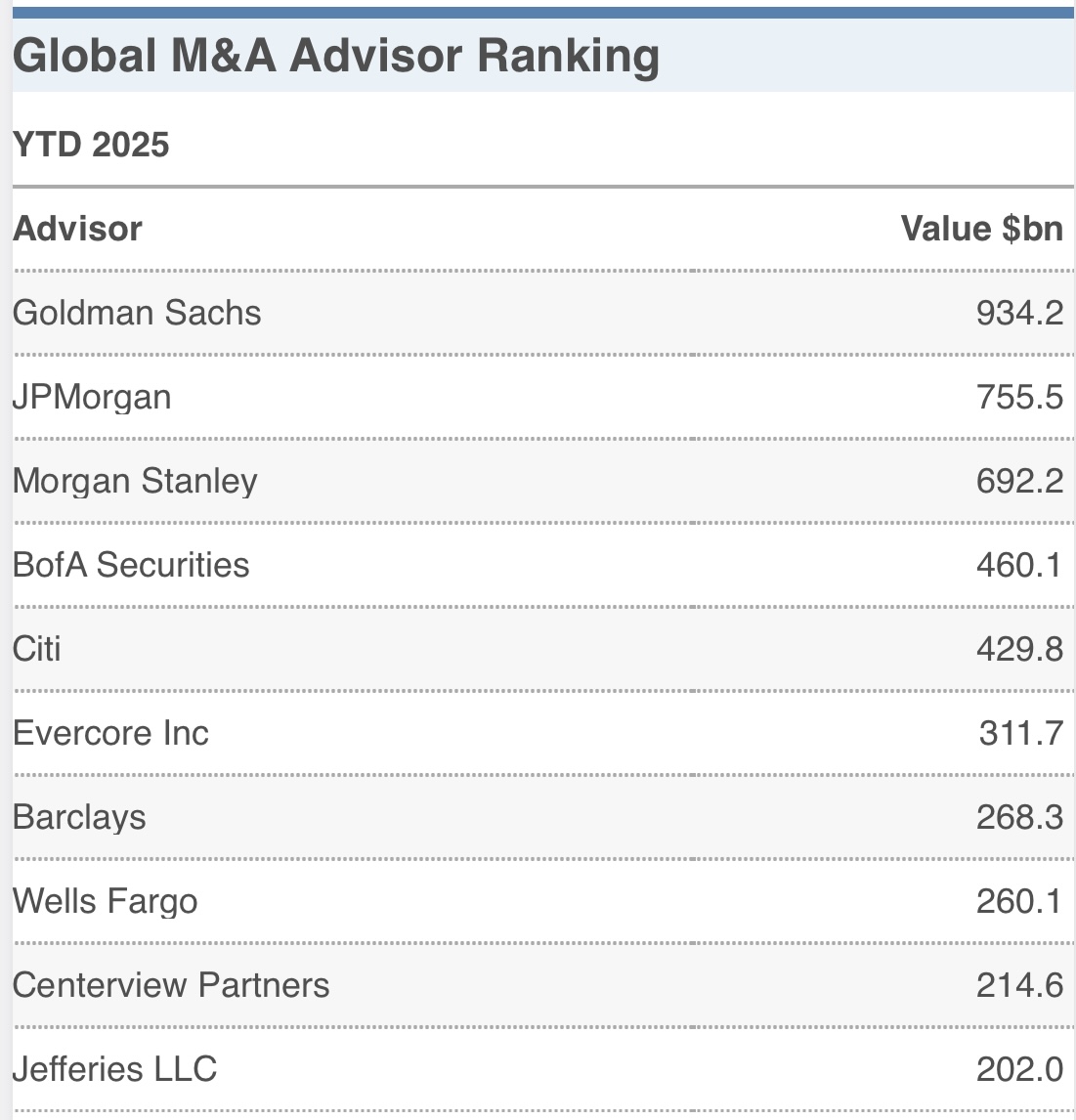Click the Global M&A Advisor Ranking title
The image size is (1076, 1120).
pyautogui.click(x=336, y=56)
